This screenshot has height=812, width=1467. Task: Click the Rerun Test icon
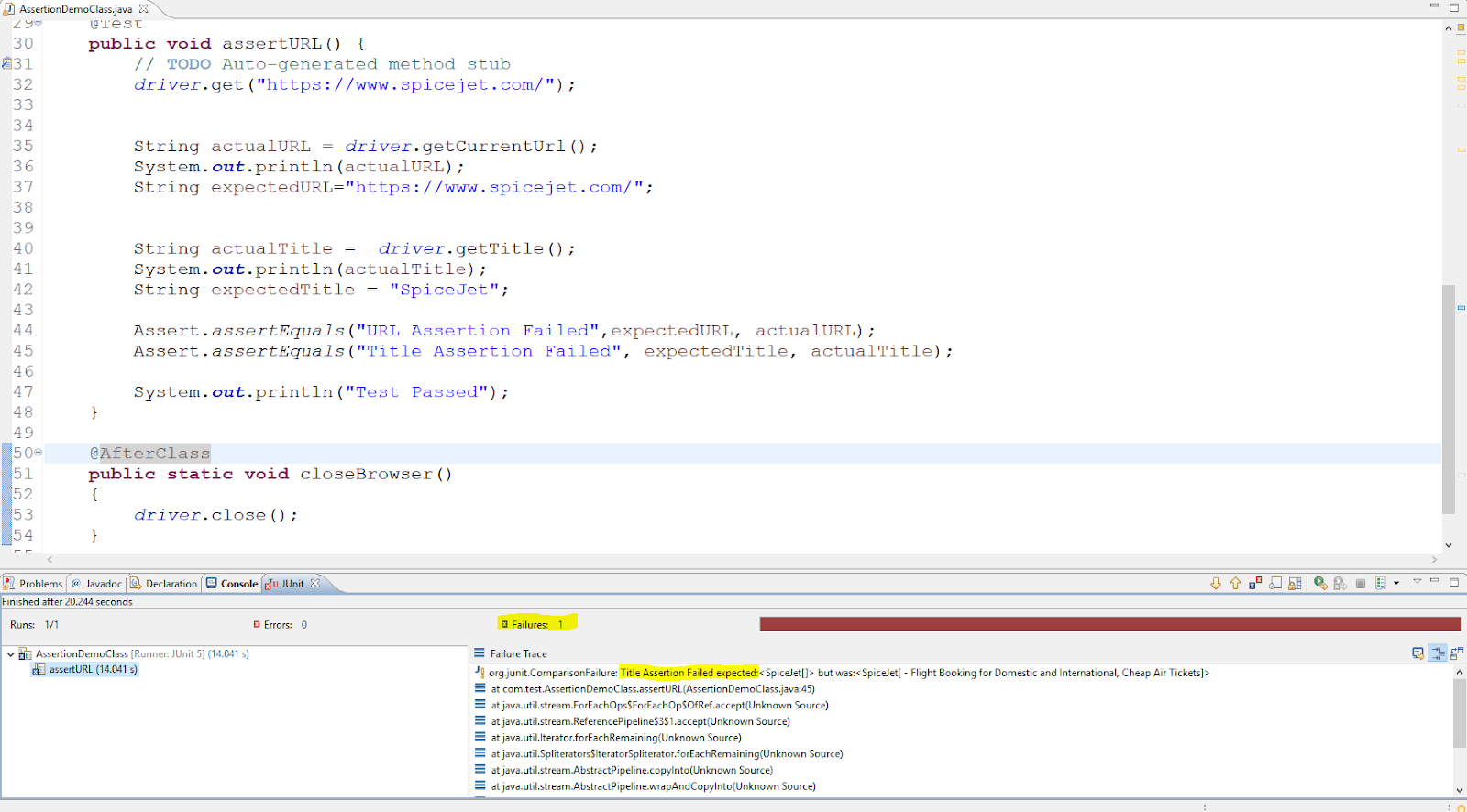(x=1320, y=583)
